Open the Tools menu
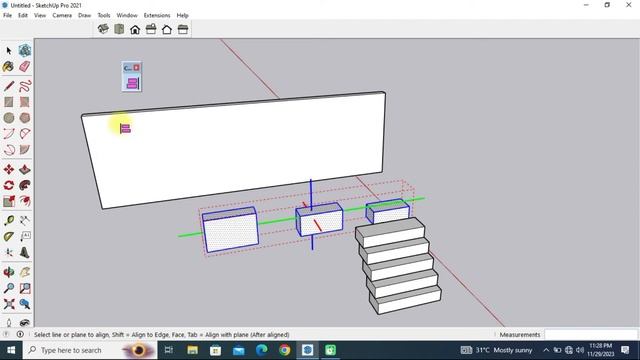The width and height of the screenshot is (640, 360). click(104, 15)
